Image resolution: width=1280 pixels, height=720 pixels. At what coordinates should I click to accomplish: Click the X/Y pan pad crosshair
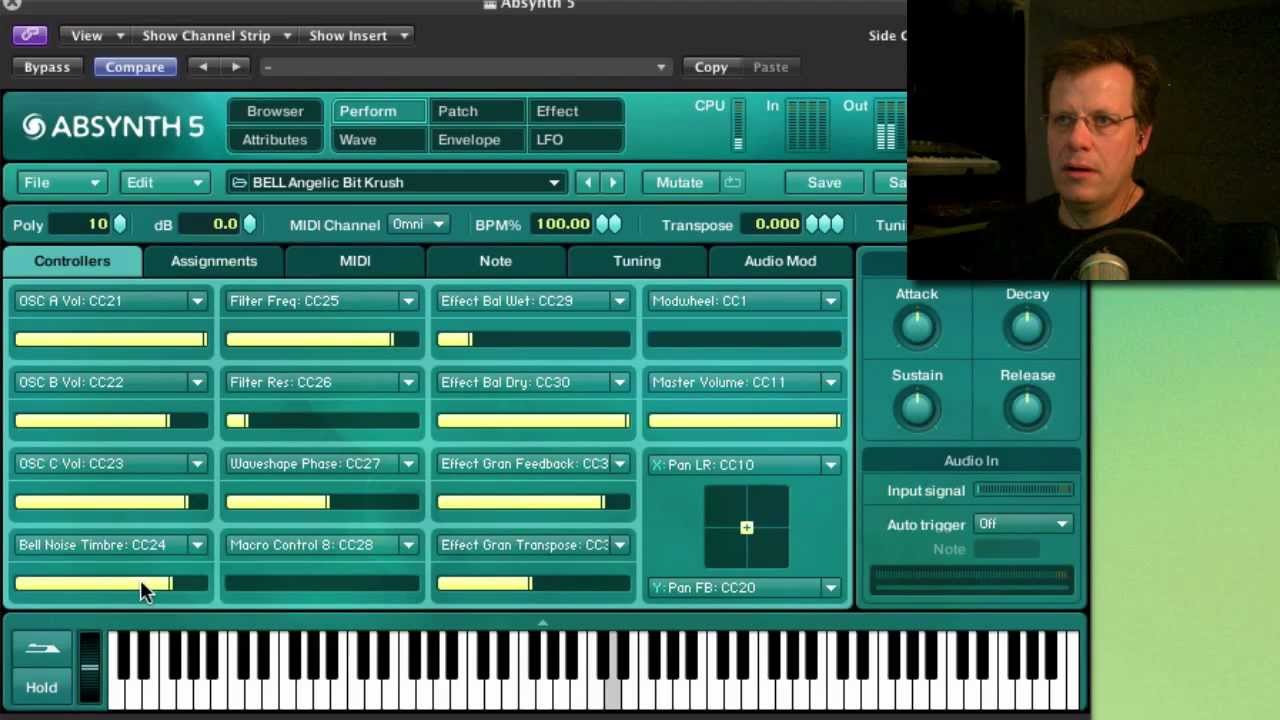pyautogui.click(x=746, y=527)
